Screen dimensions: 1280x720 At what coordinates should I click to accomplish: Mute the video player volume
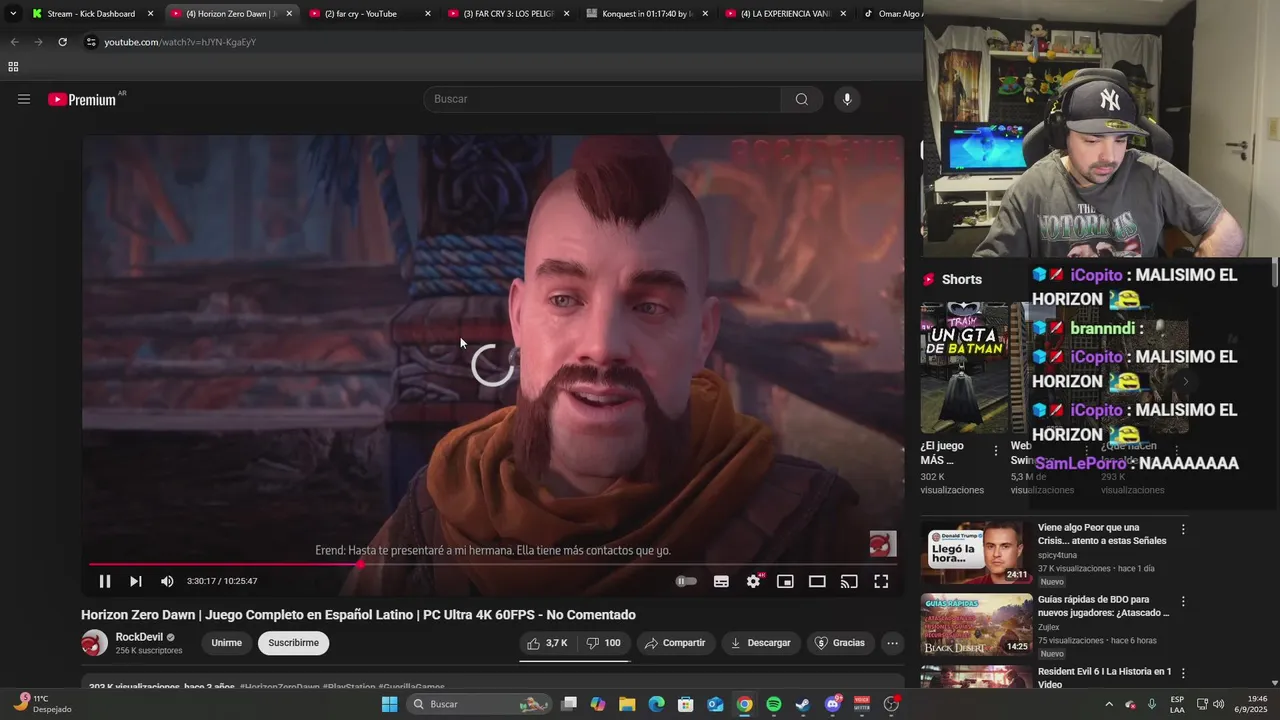tap(167, 581)
